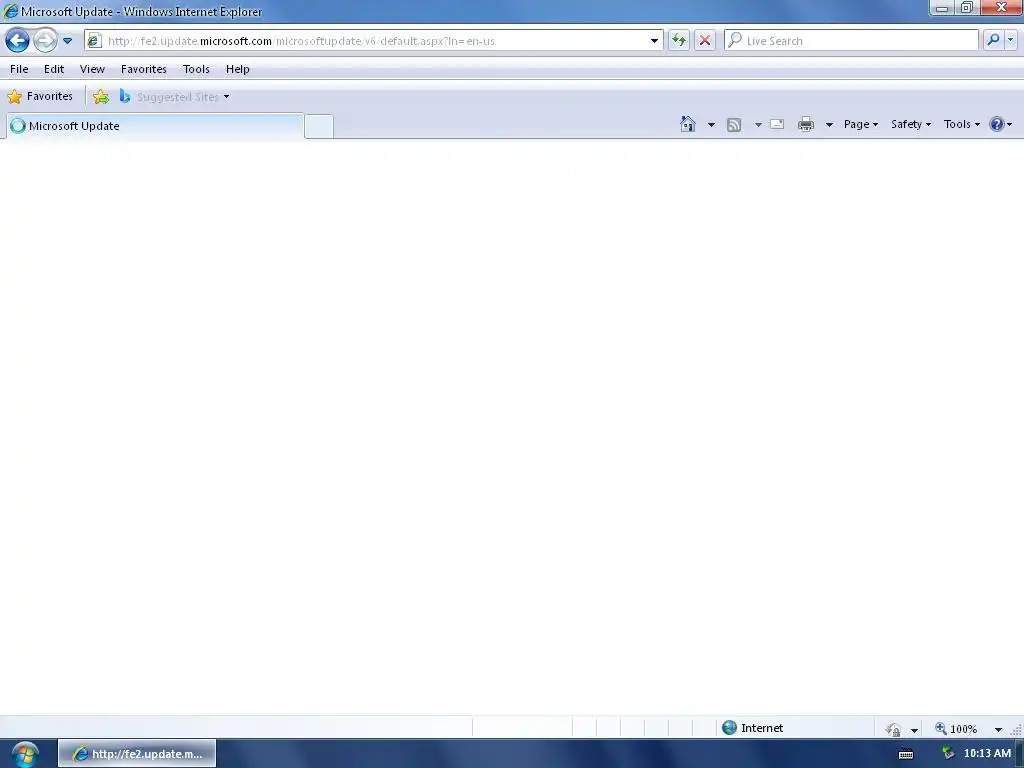
Task: Expand the Feeds dropdown arrow
Action: click(x=758, y=125)
